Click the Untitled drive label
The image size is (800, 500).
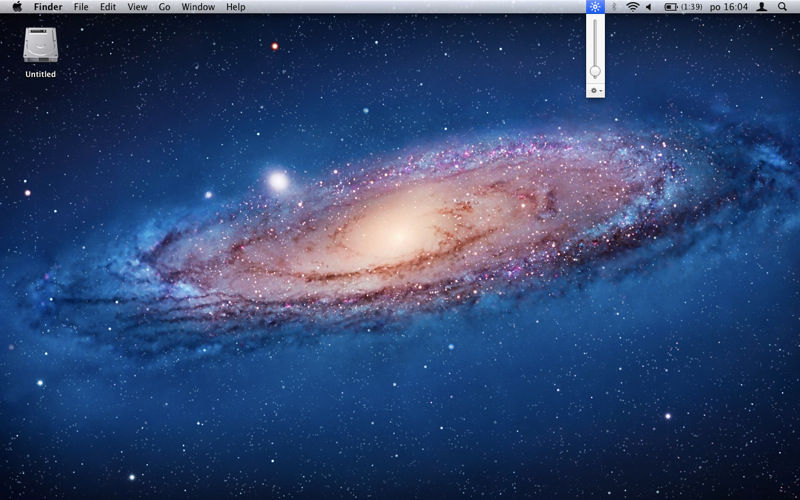[40, 74]
